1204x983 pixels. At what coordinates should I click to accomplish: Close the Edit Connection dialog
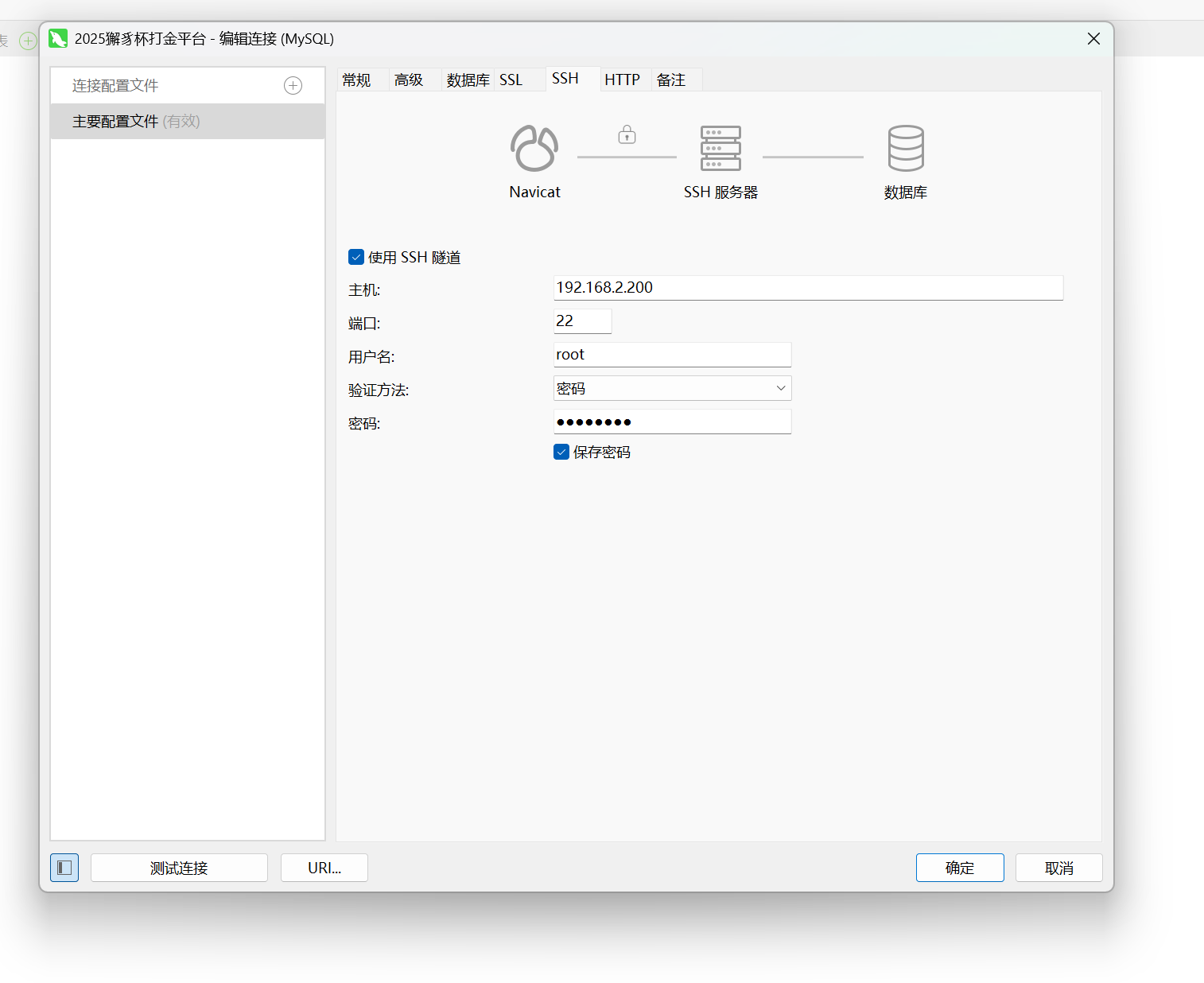pyautogui.click(x=1093, y=39)
